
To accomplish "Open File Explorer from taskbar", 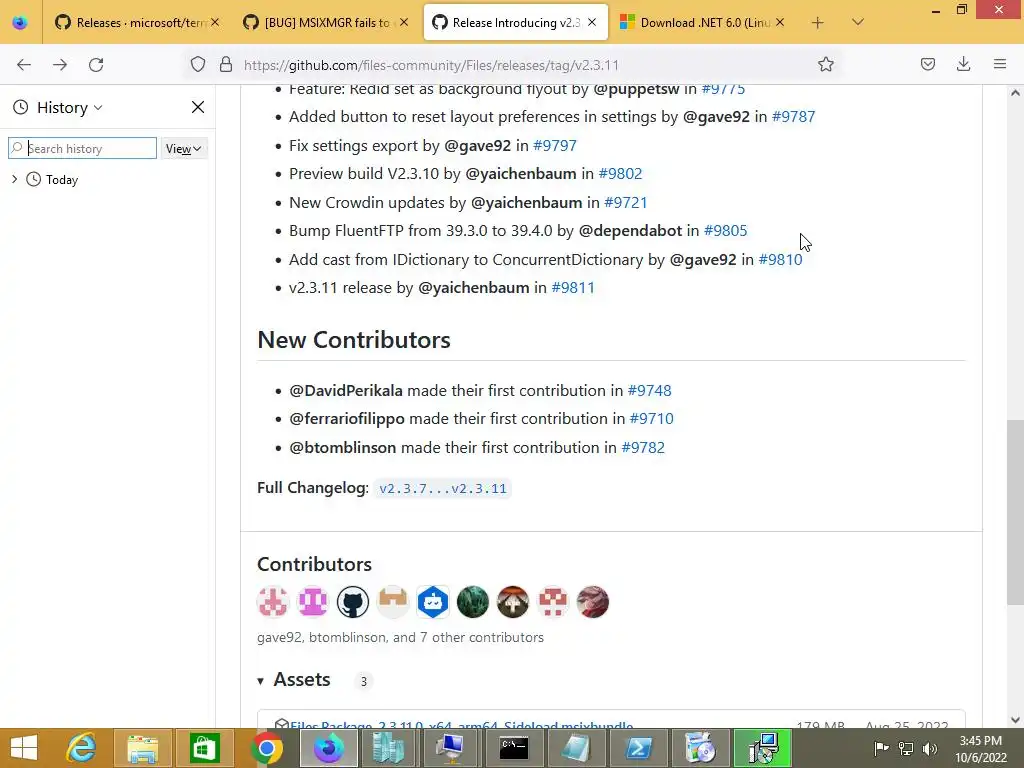I will pos(142,748).
